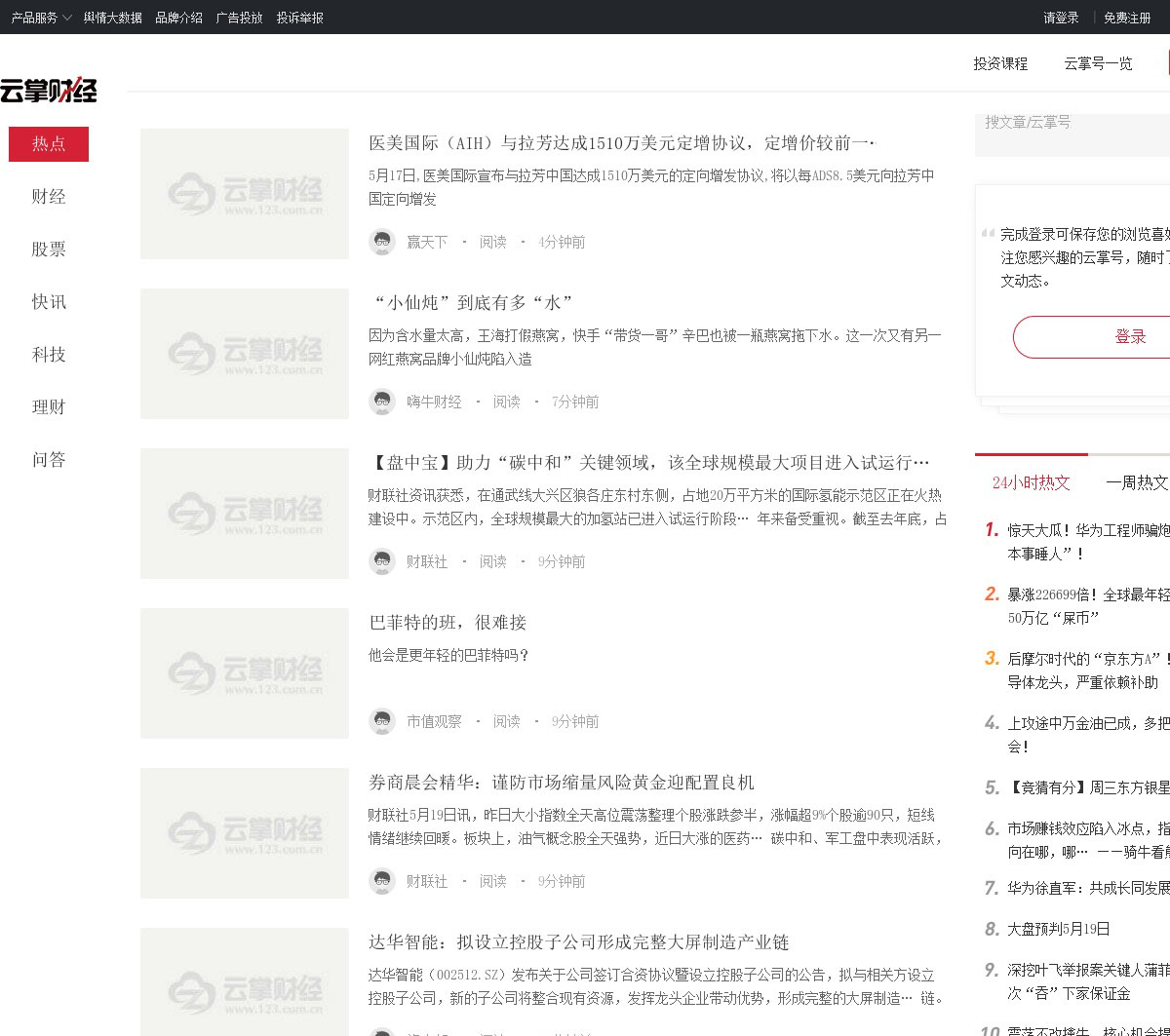Click in the 搜文章/云掌号 search field
Viewport: 1170px width, 1036px height.
(1072, 123)
